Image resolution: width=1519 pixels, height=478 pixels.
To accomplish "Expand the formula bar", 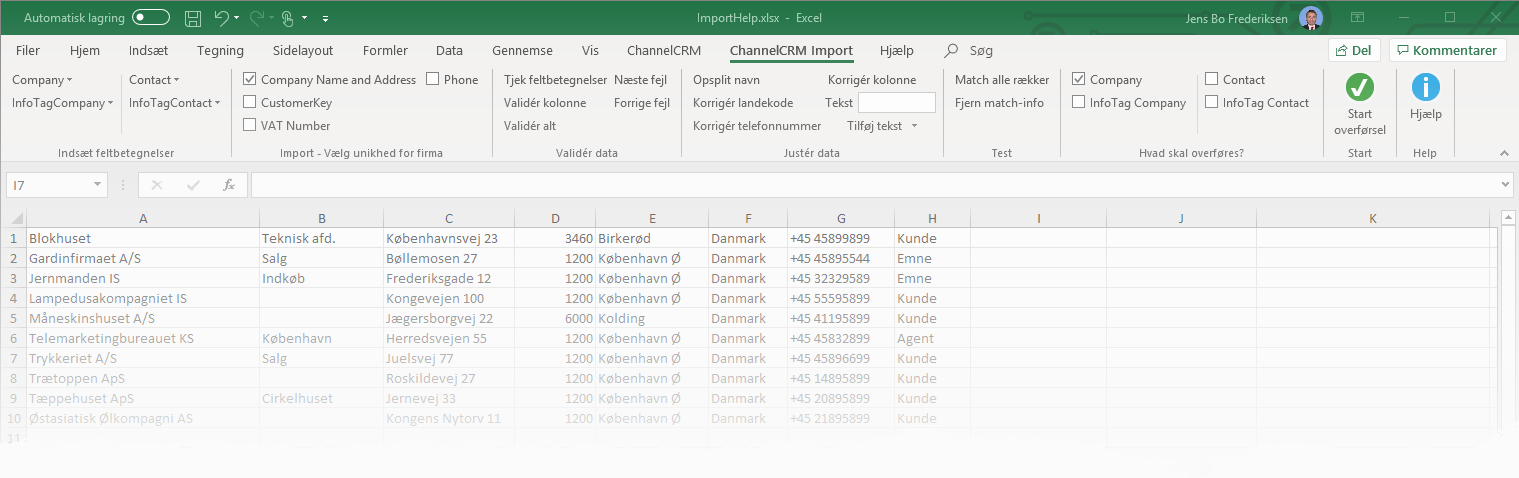I will pos(1505,185).
